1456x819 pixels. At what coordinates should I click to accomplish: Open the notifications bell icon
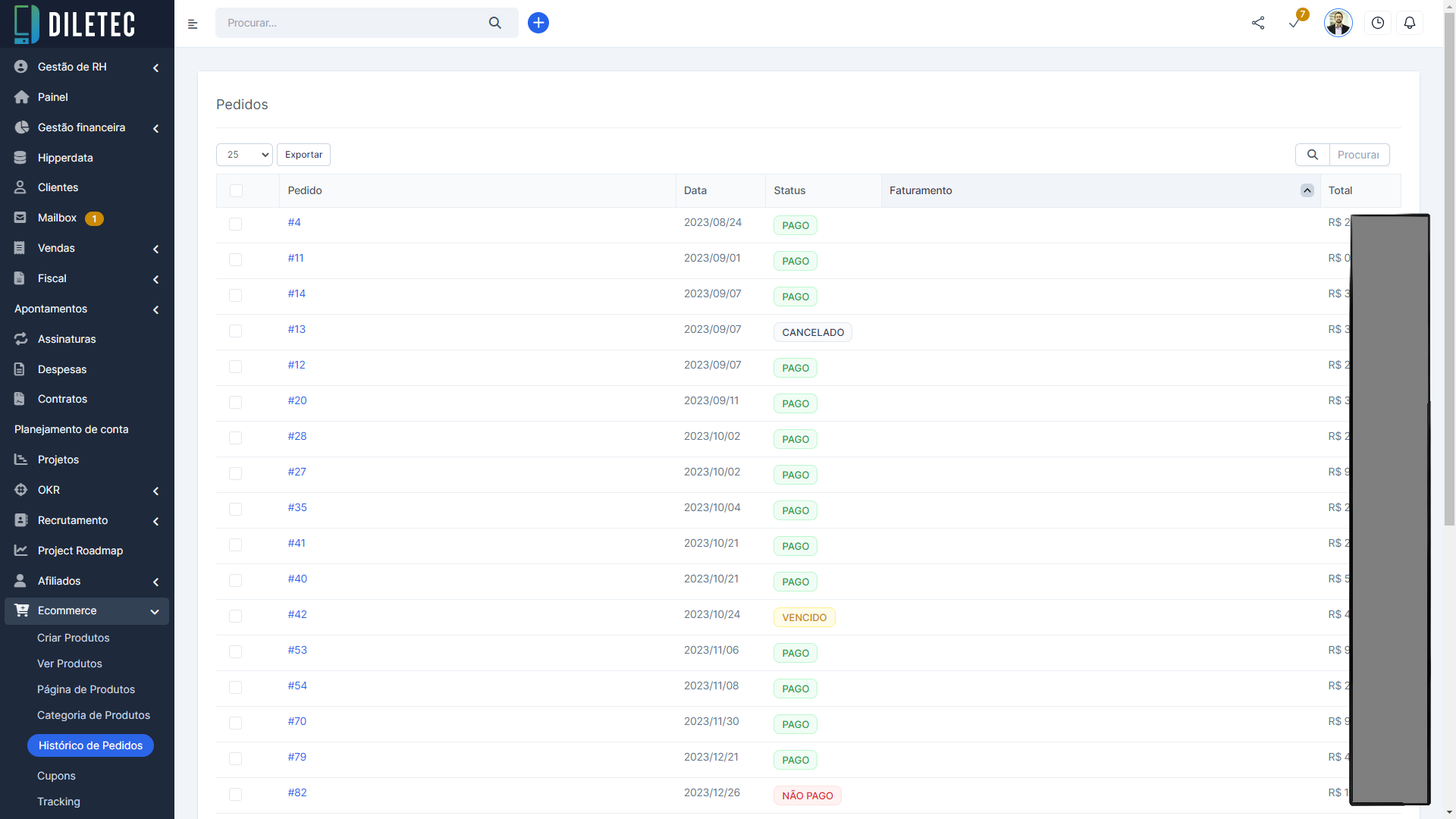point(1410,23)
